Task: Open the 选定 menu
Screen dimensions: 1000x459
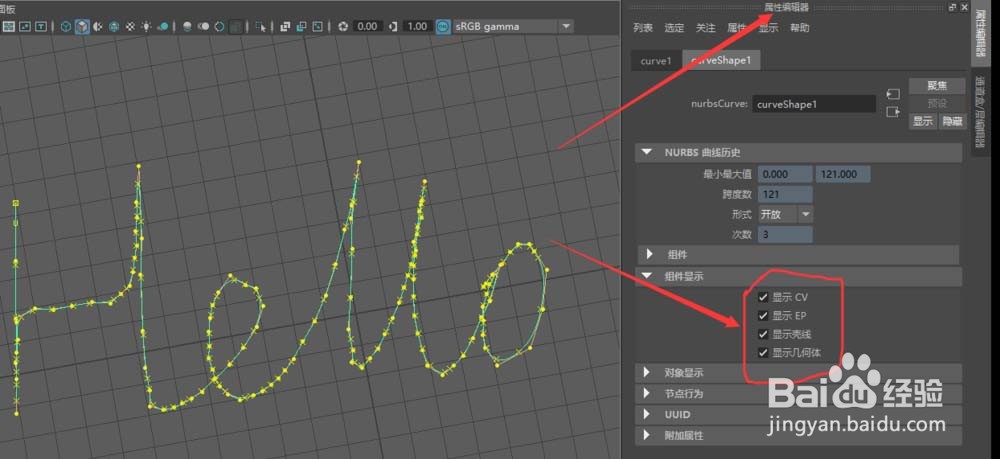Action: click(674, 28)
